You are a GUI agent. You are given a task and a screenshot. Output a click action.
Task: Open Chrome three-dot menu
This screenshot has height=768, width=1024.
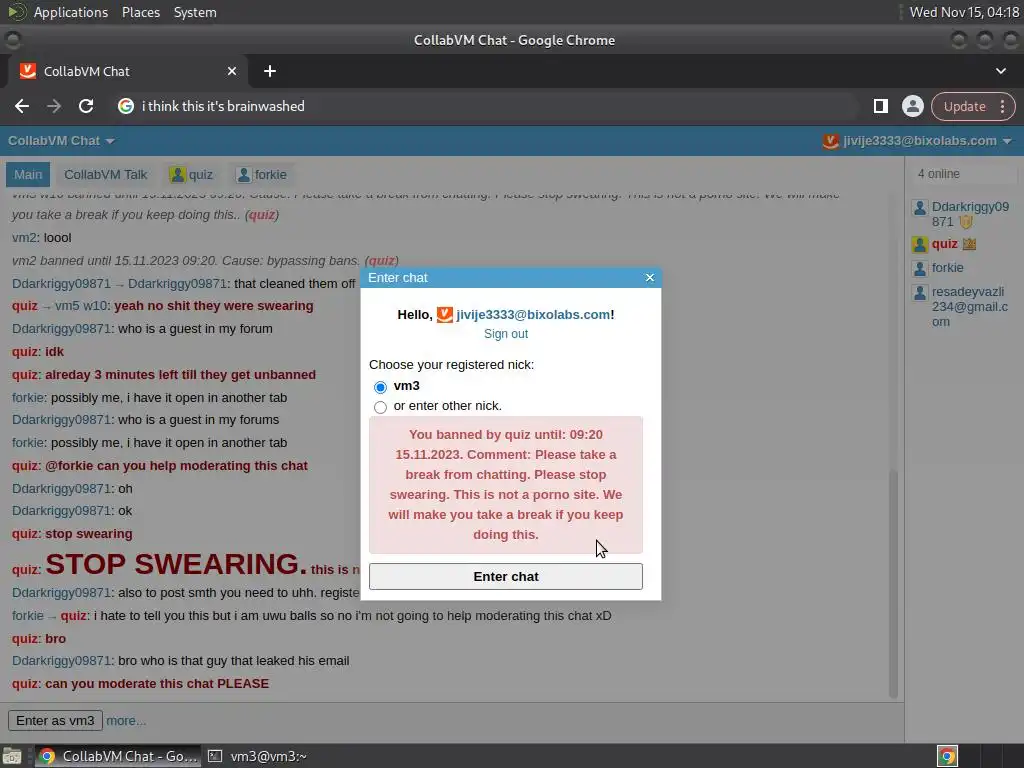(1002, 106)
